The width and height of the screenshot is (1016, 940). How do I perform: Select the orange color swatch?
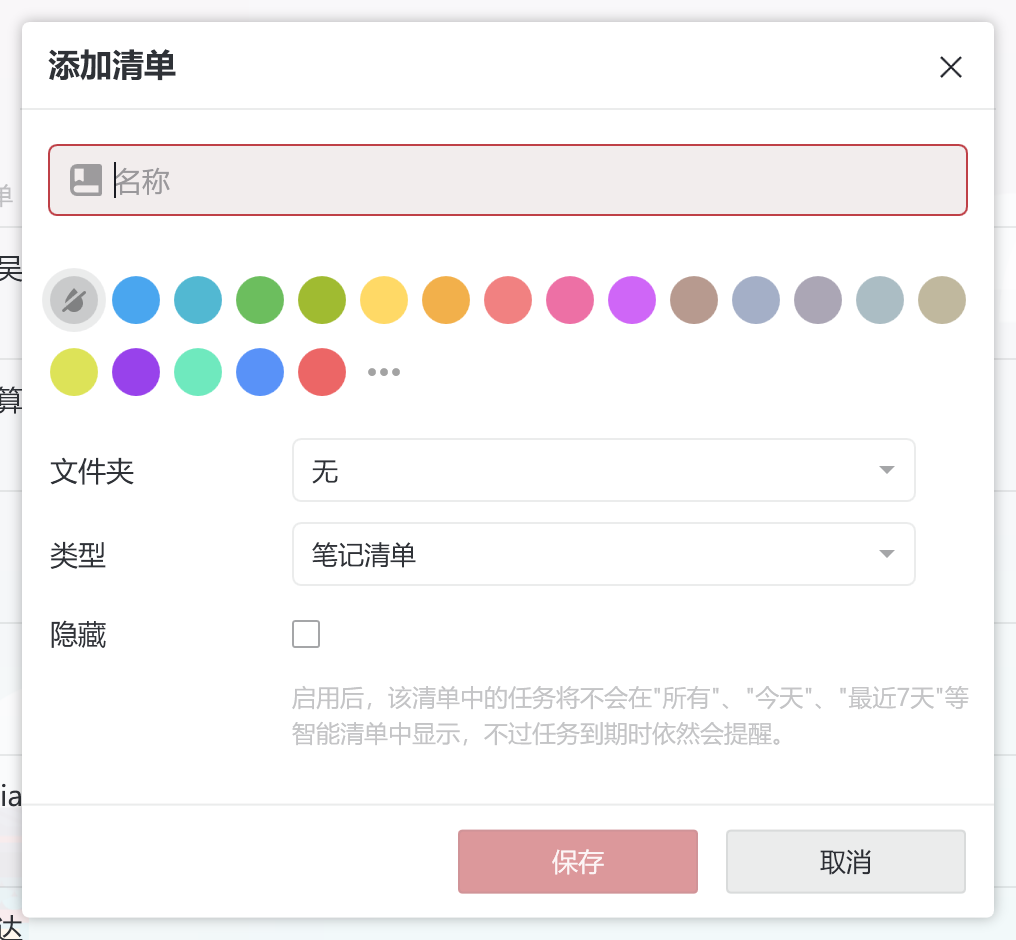pos(446,300)
